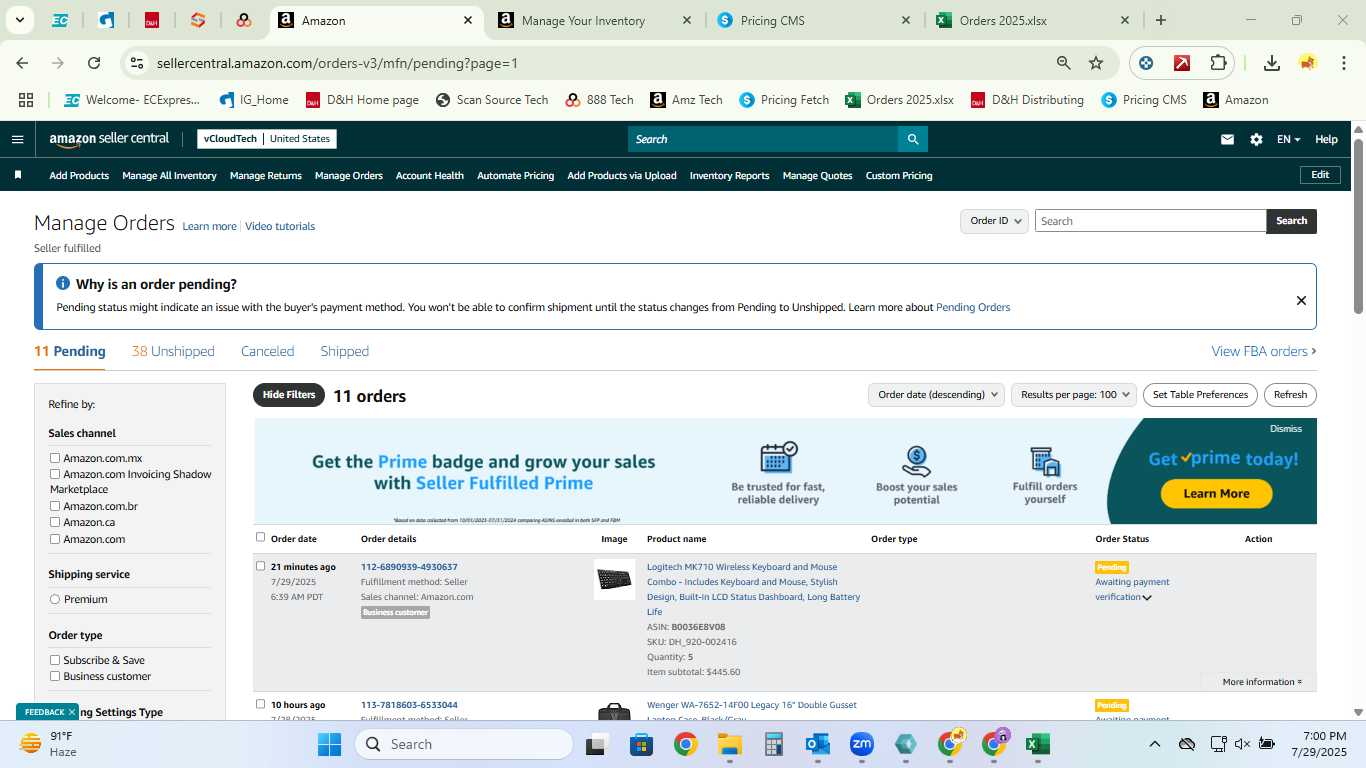
Task: Click the bookmark flag icon in the nav bar
Action: (18, 175)
